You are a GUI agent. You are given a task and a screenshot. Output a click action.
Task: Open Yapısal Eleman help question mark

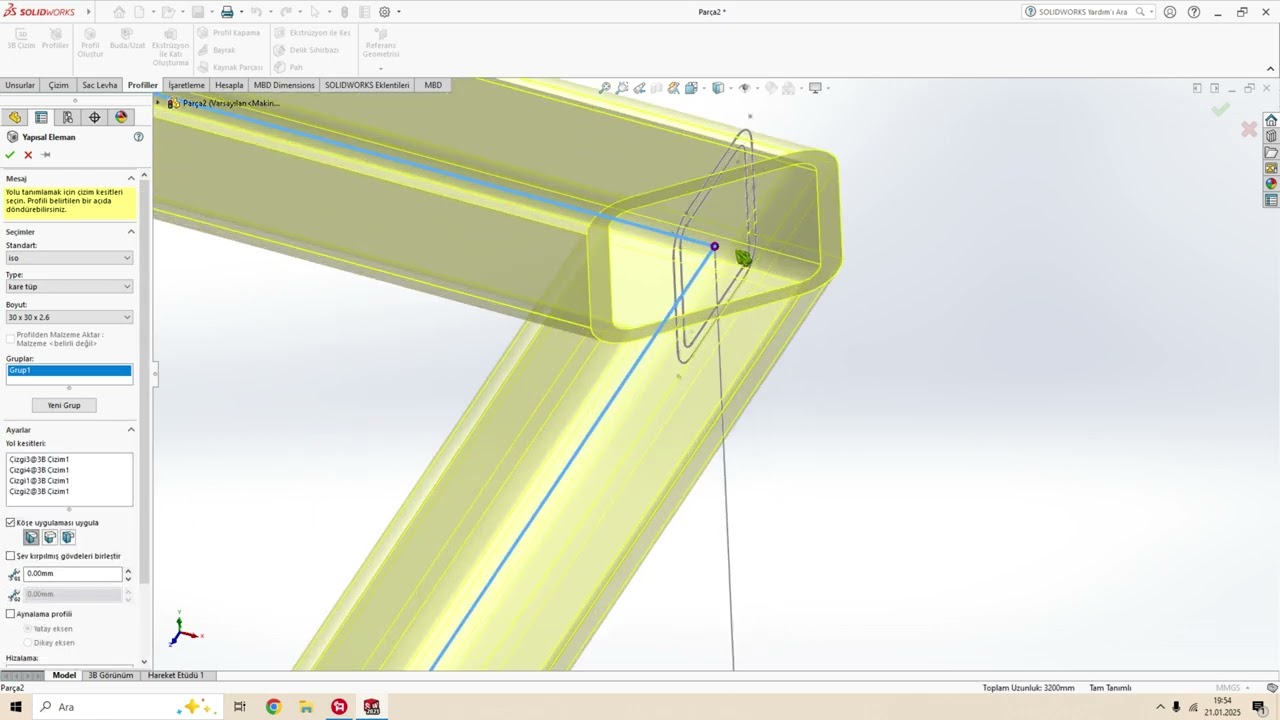click(x=139, y=137)
